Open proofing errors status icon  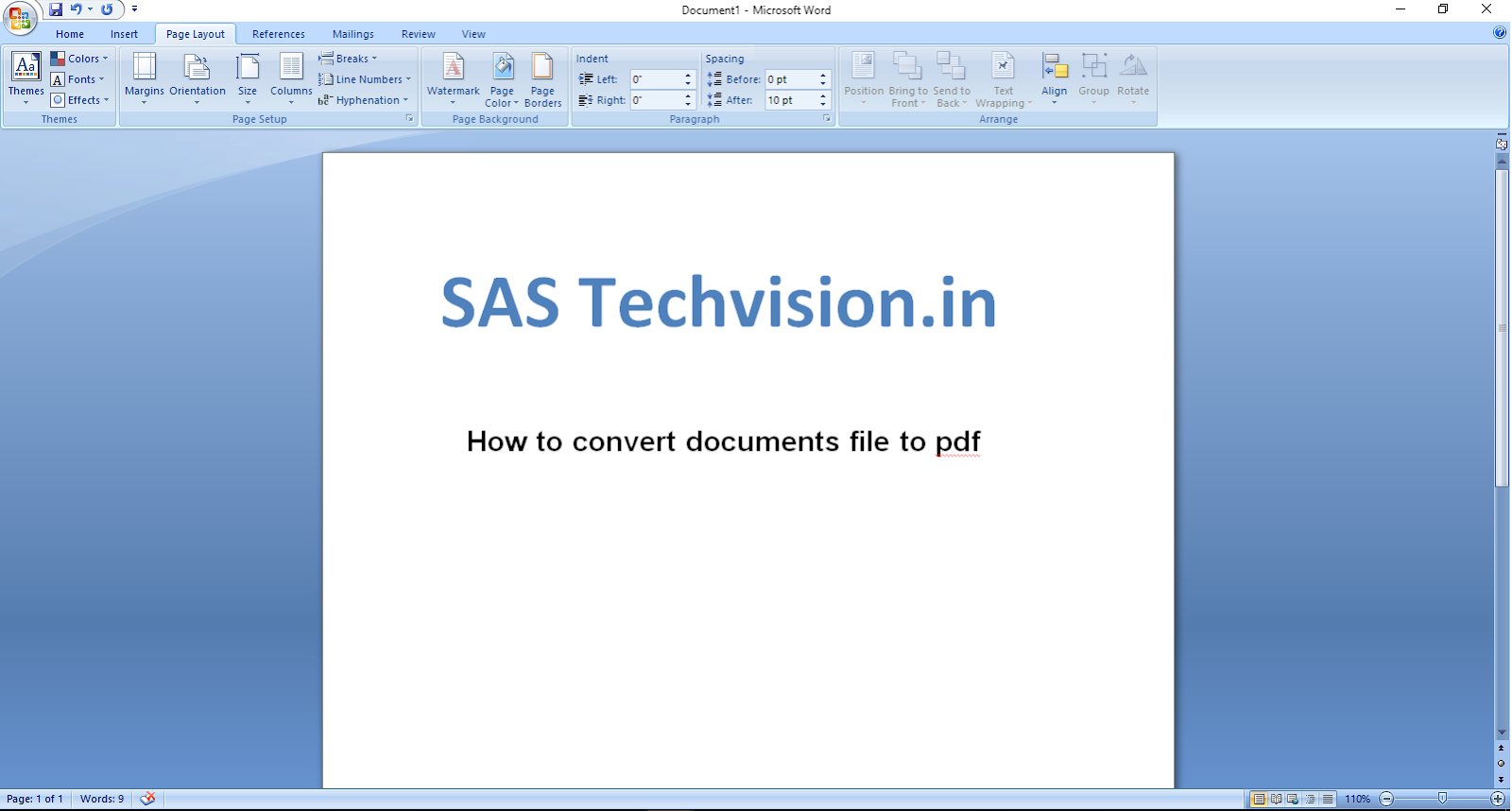(x=147, y=799)
